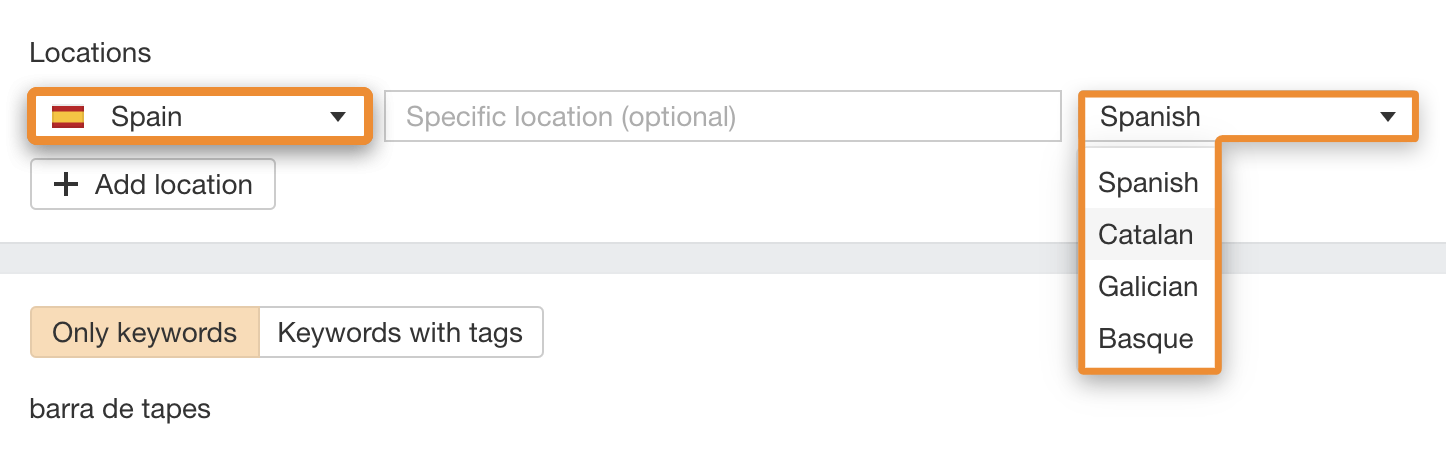
Task: Open the country selector showing Spain
Action: 201,117
